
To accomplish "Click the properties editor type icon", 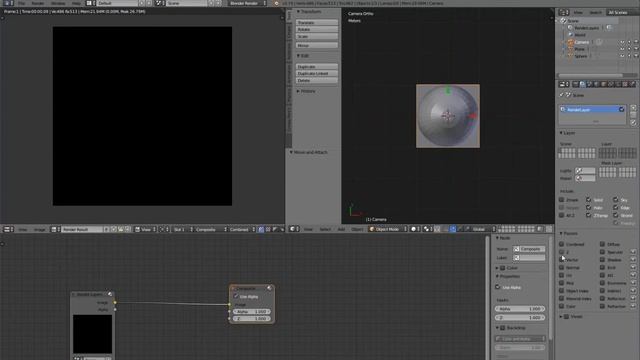I will coord(564,84).
